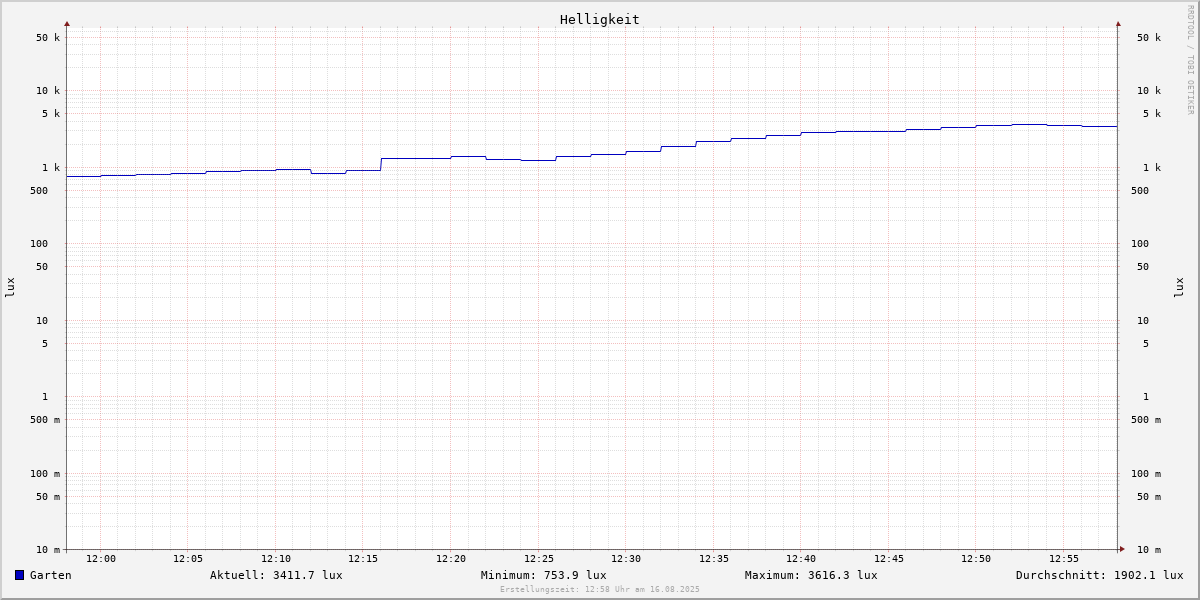Image resolution: width=1200 pixels, height=600 pixels.
Task: Click the RRDTOOL / TOBI OETIKER vertical text
Action: pos(1190,59)
